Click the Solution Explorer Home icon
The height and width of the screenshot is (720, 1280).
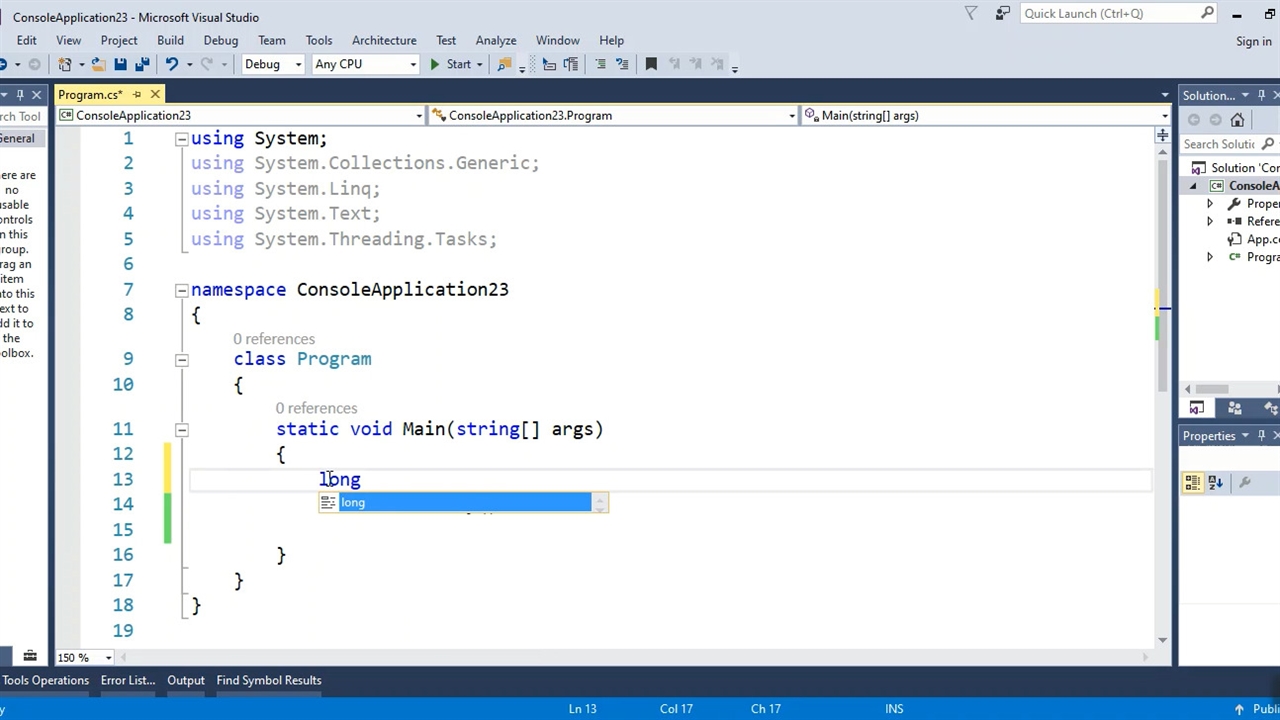point(1237,120)
